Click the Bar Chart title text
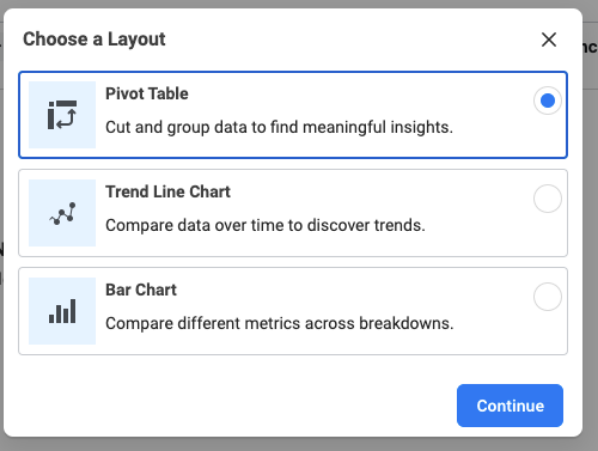This screenshot has width=598, height=451. coord(141,290)
